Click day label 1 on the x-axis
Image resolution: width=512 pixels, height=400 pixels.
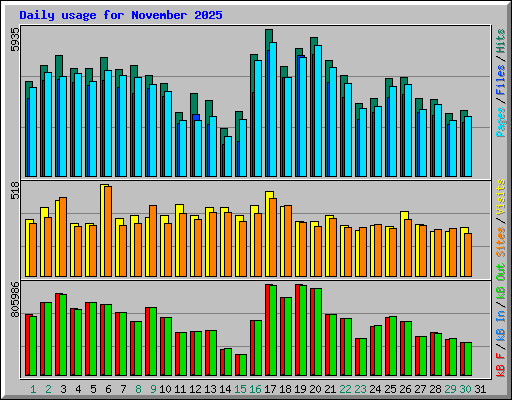33,389
